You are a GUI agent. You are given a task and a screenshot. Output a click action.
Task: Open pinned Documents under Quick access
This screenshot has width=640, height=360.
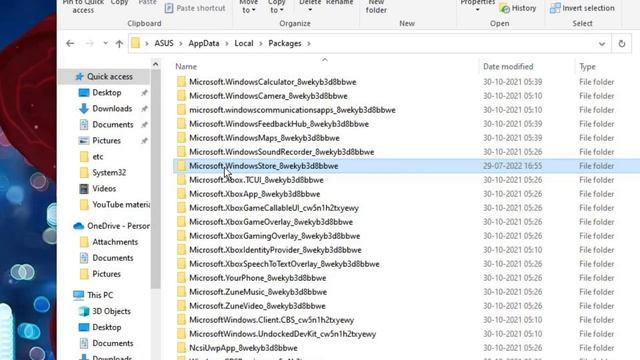(x=107, y=124)
